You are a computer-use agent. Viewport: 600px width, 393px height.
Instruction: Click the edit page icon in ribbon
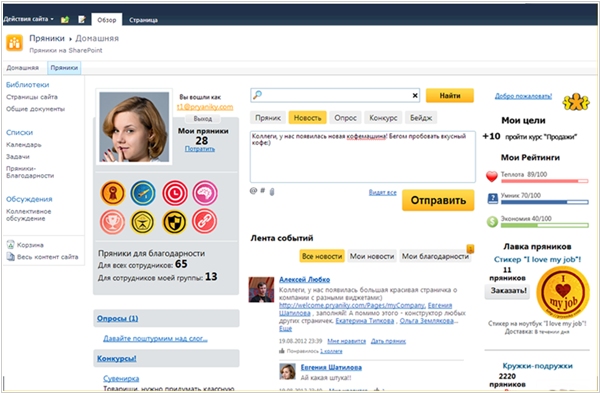[82, 19]
